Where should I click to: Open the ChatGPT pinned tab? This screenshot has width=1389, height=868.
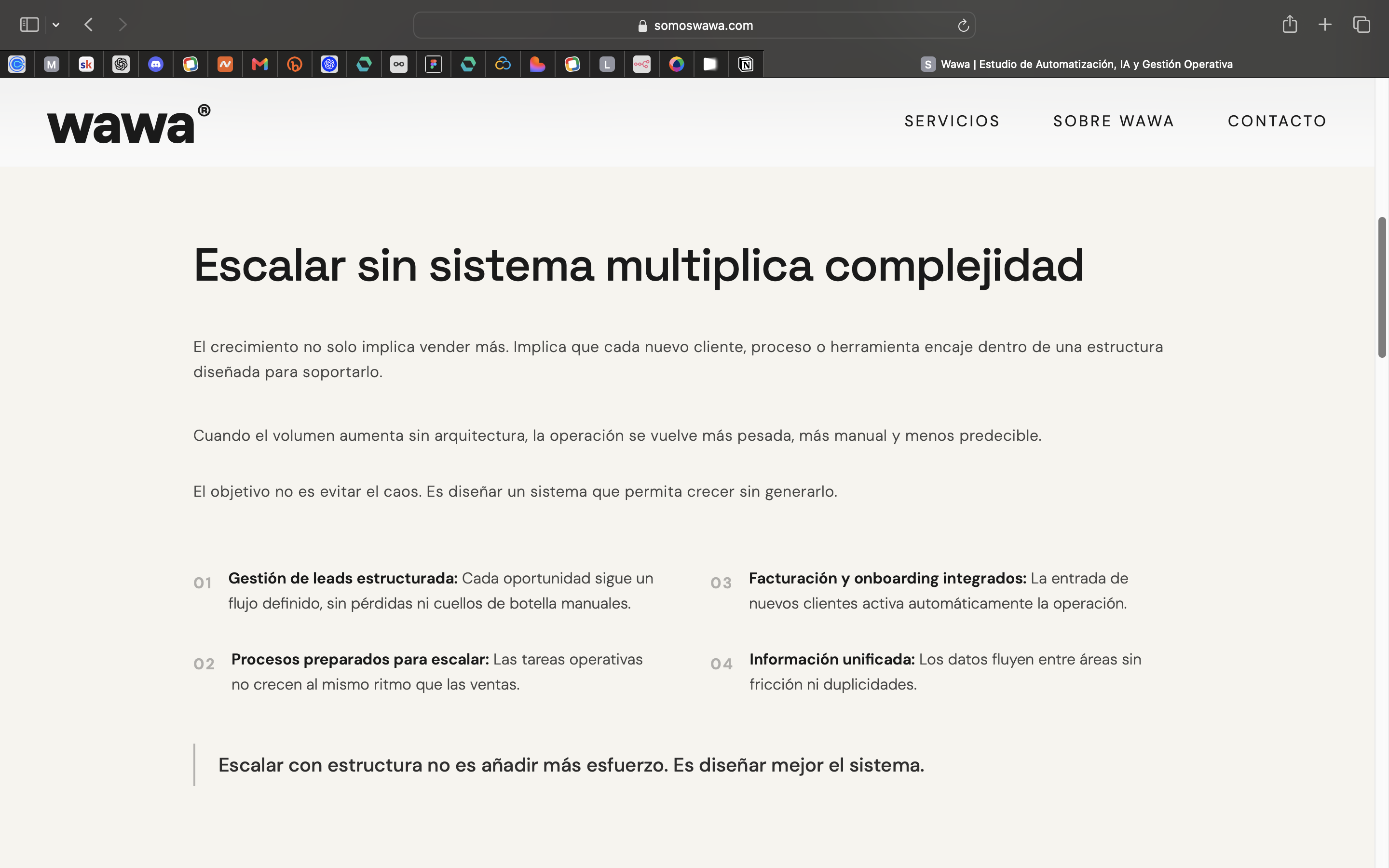121,64
